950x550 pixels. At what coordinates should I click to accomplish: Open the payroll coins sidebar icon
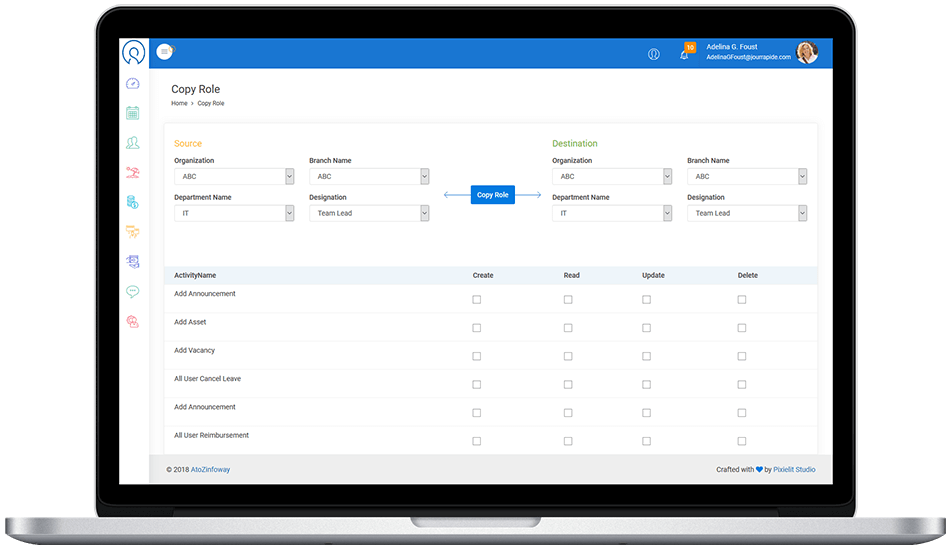pyautogui.click(x=133, y=202)
